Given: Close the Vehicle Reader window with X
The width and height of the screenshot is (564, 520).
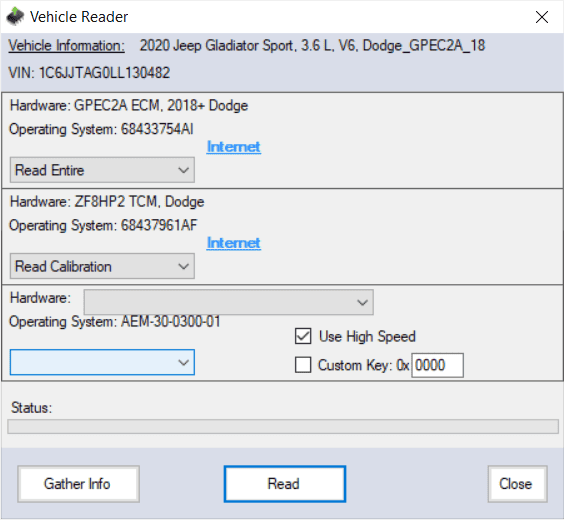Looking at the screenshot, I should coord(542,17).
